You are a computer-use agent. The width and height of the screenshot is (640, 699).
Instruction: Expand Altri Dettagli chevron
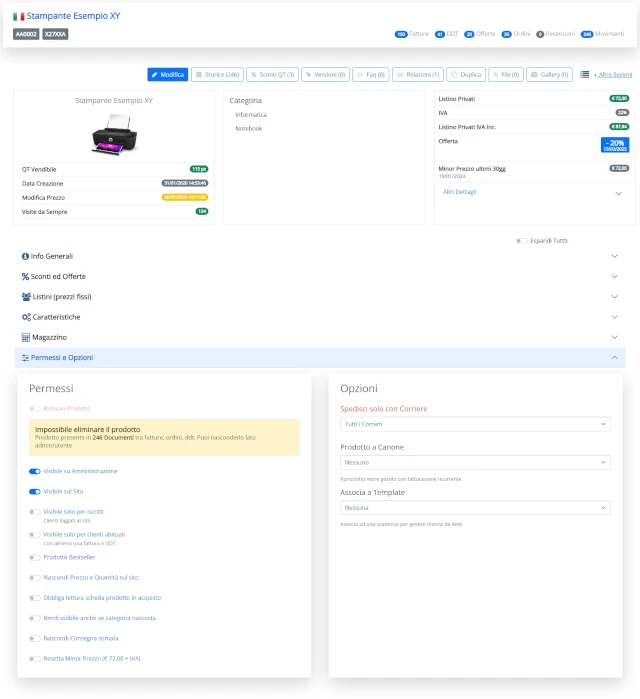(619, 193)
